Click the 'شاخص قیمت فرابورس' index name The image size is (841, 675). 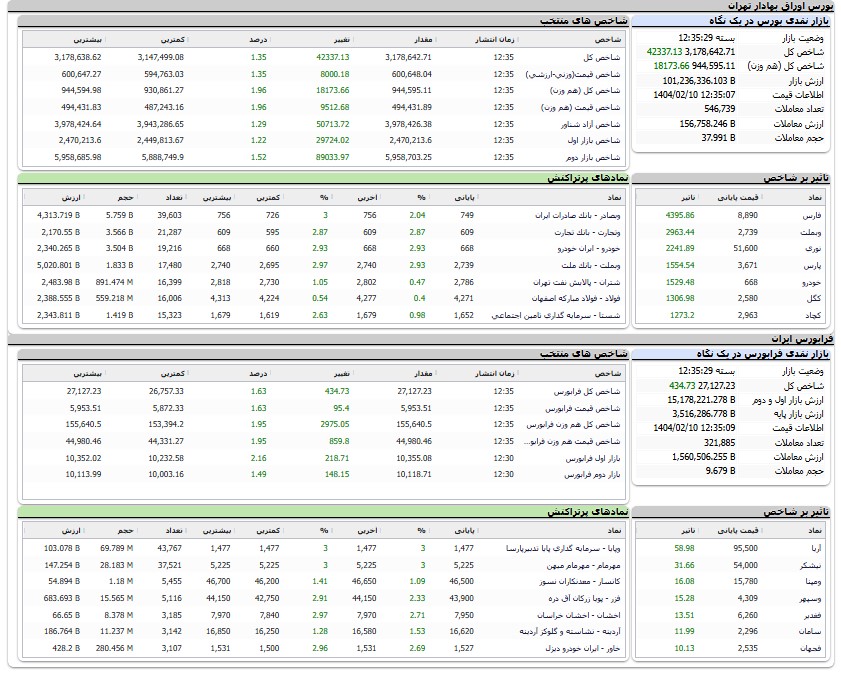click(583, 409)
